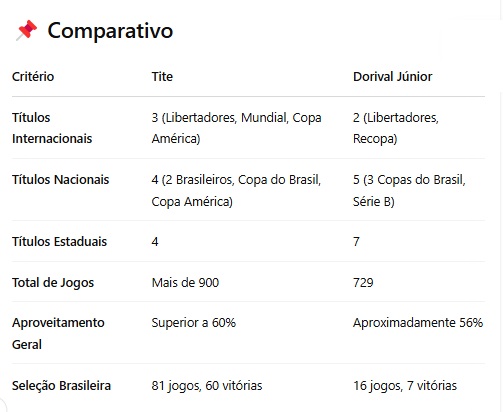Select the Títulos Internacionais row label
Viewport: 503px width, 412px height.
[52, 128]
